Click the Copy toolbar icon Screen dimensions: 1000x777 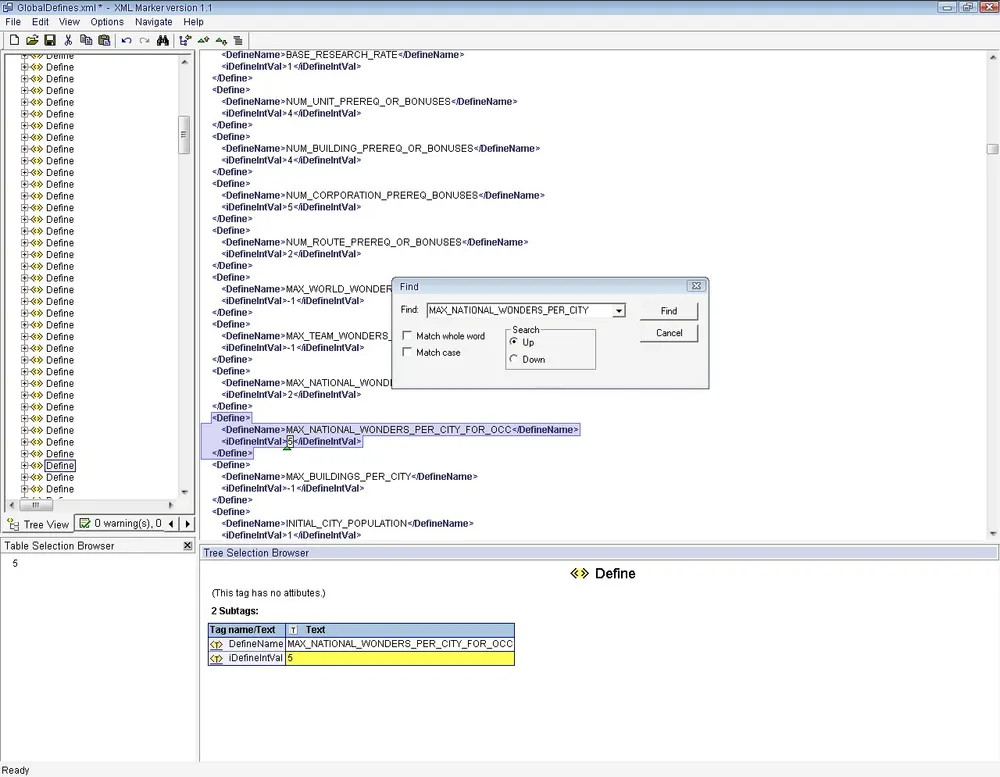pyautogui.click(x=86, y=40)
